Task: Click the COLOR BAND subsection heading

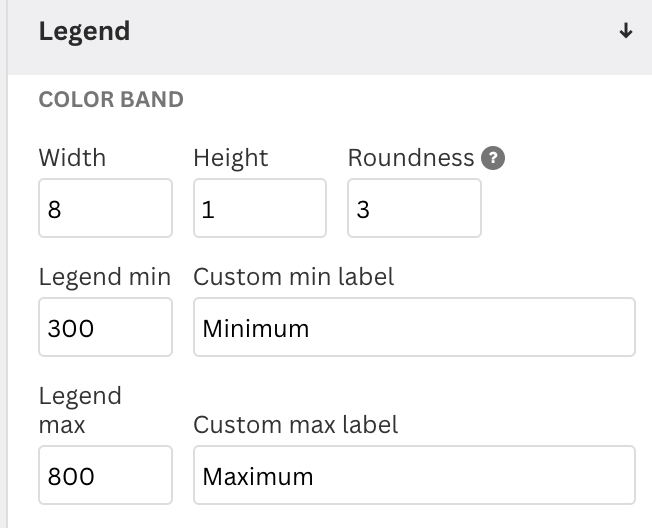Action: pos(111,100)
